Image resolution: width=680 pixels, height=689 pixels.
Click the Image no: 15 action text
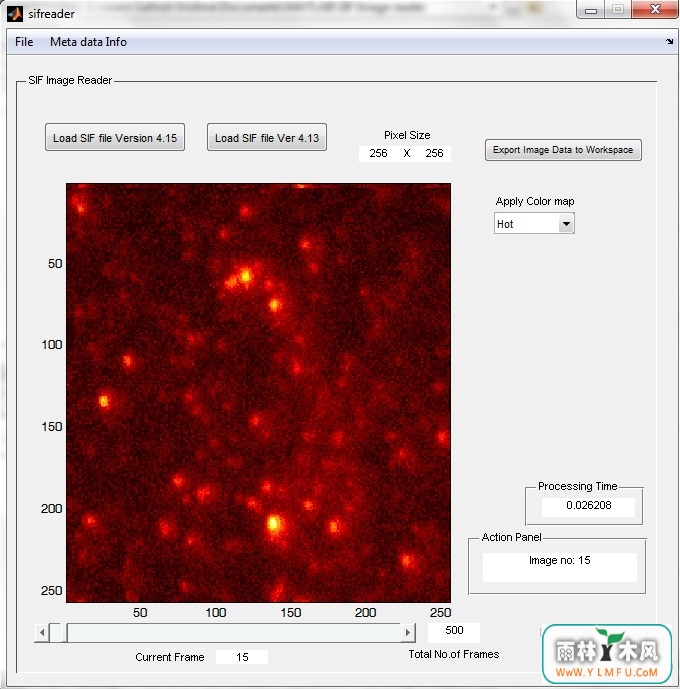click(560, 561)
